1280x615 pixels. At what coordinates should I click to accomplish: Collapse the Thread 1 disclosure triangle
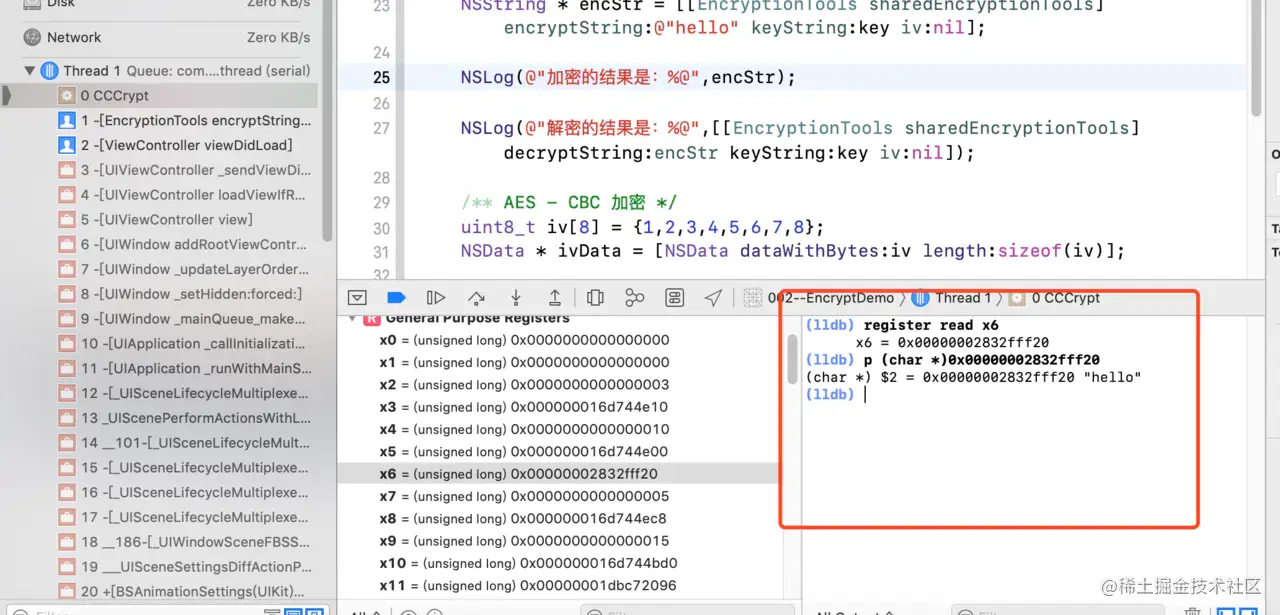[29, 71]
